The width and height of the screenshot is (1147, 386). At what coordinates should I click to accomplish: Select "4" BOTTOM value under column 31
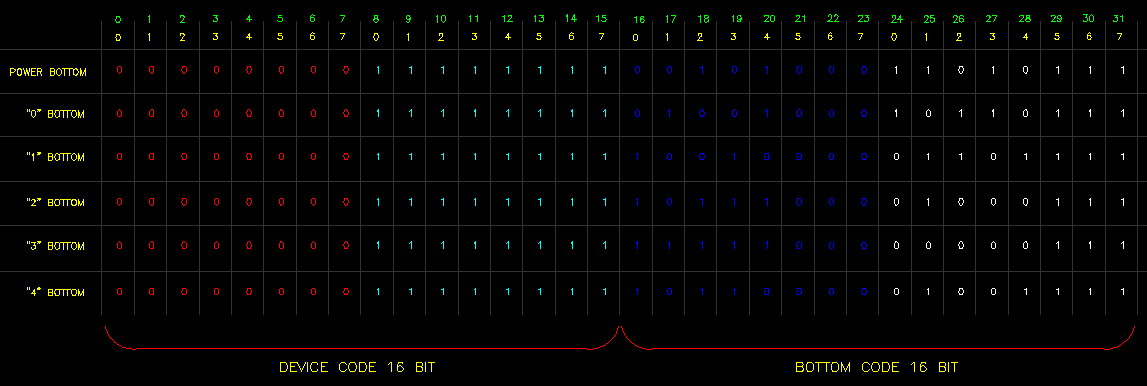[x=1122, y=292]
